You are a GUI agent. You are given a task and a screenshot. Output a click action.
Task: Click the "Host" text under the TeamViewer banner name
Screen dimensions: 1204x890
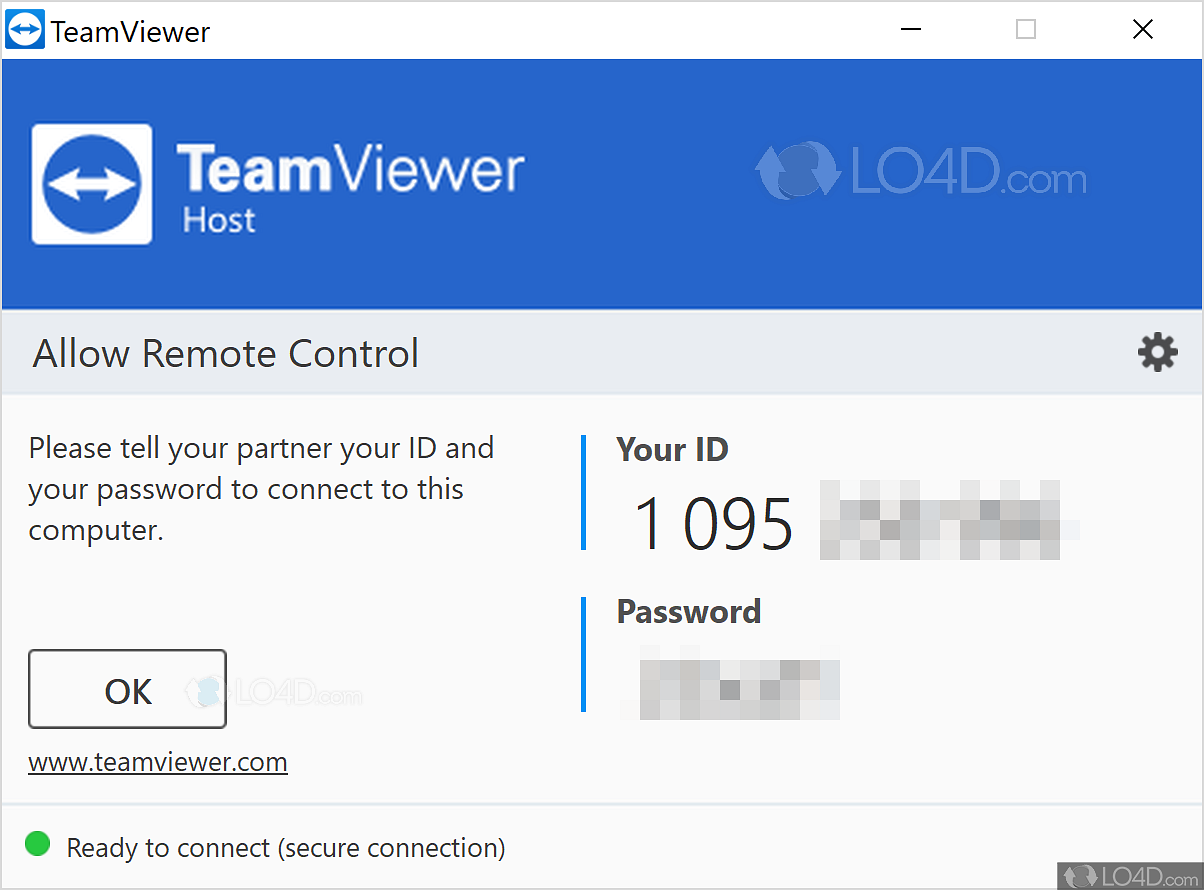tap(218, 220)
